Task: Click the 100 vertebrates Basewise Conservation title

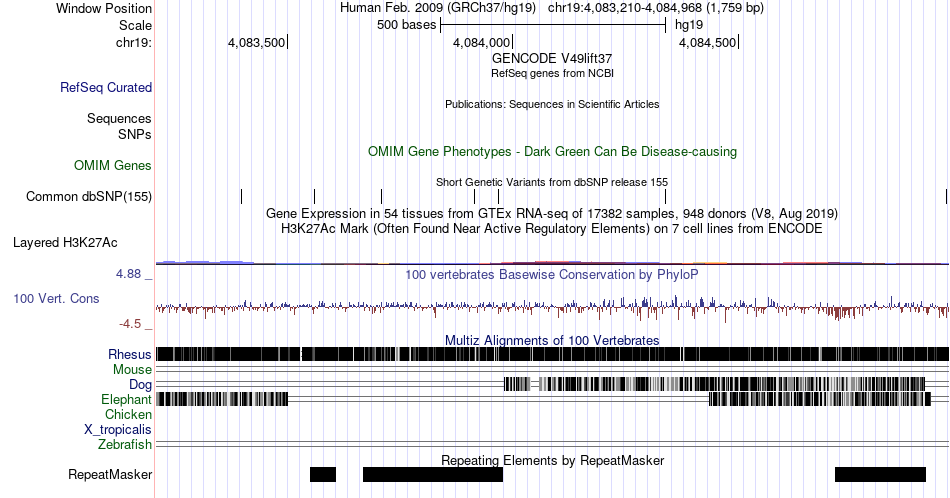Action: 552,274
